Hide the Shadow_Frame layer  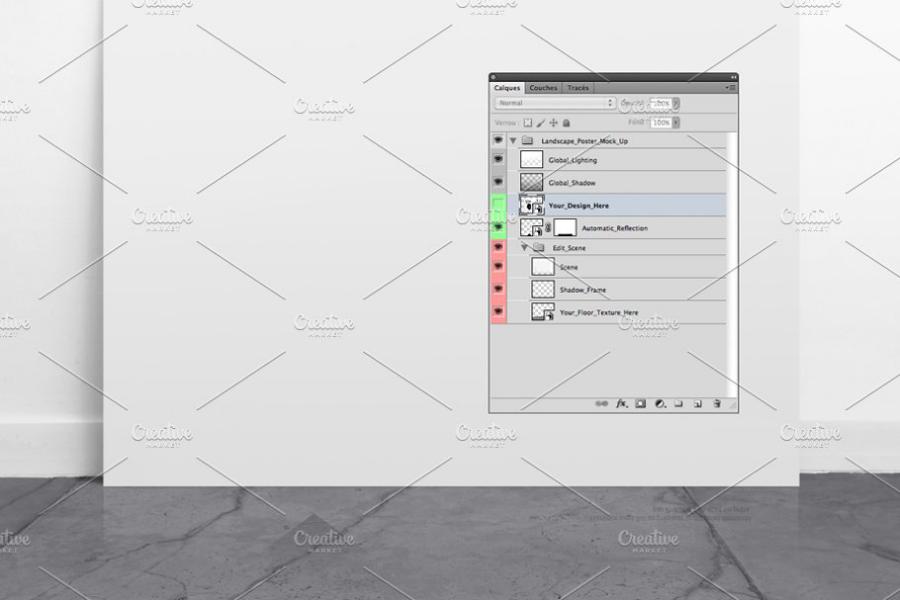click(498, 290)
